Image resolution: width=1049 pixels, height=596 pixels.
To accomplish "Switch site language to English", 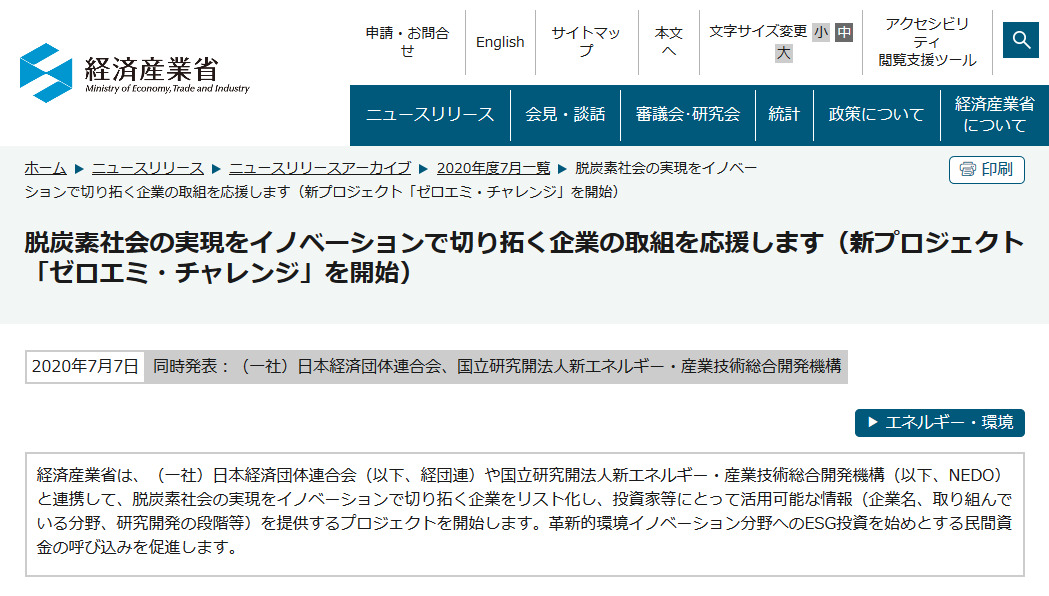I will pos(500,42).
